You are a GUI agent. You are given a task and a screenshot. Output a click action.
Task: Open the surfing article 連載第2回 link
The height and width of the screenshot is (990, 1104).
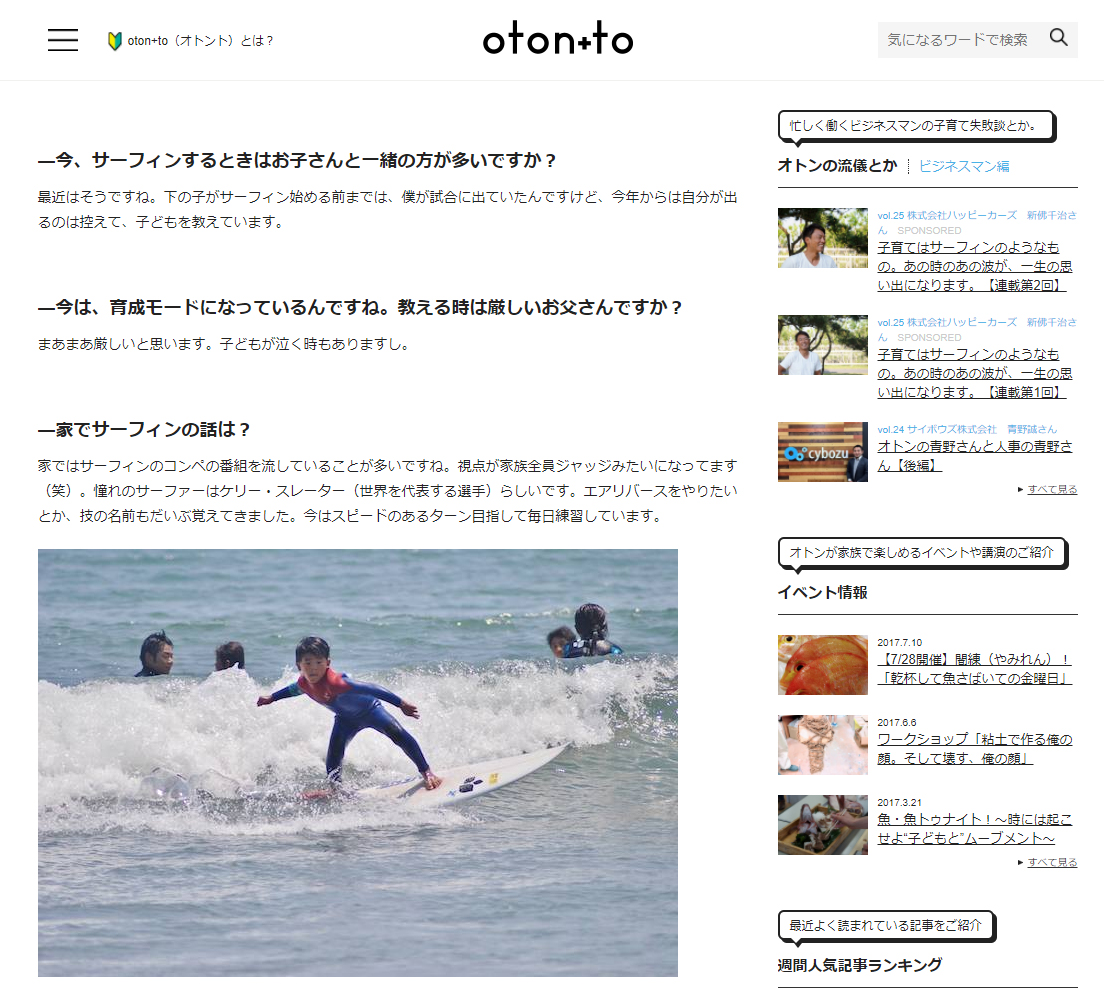[x=974, y=266]
